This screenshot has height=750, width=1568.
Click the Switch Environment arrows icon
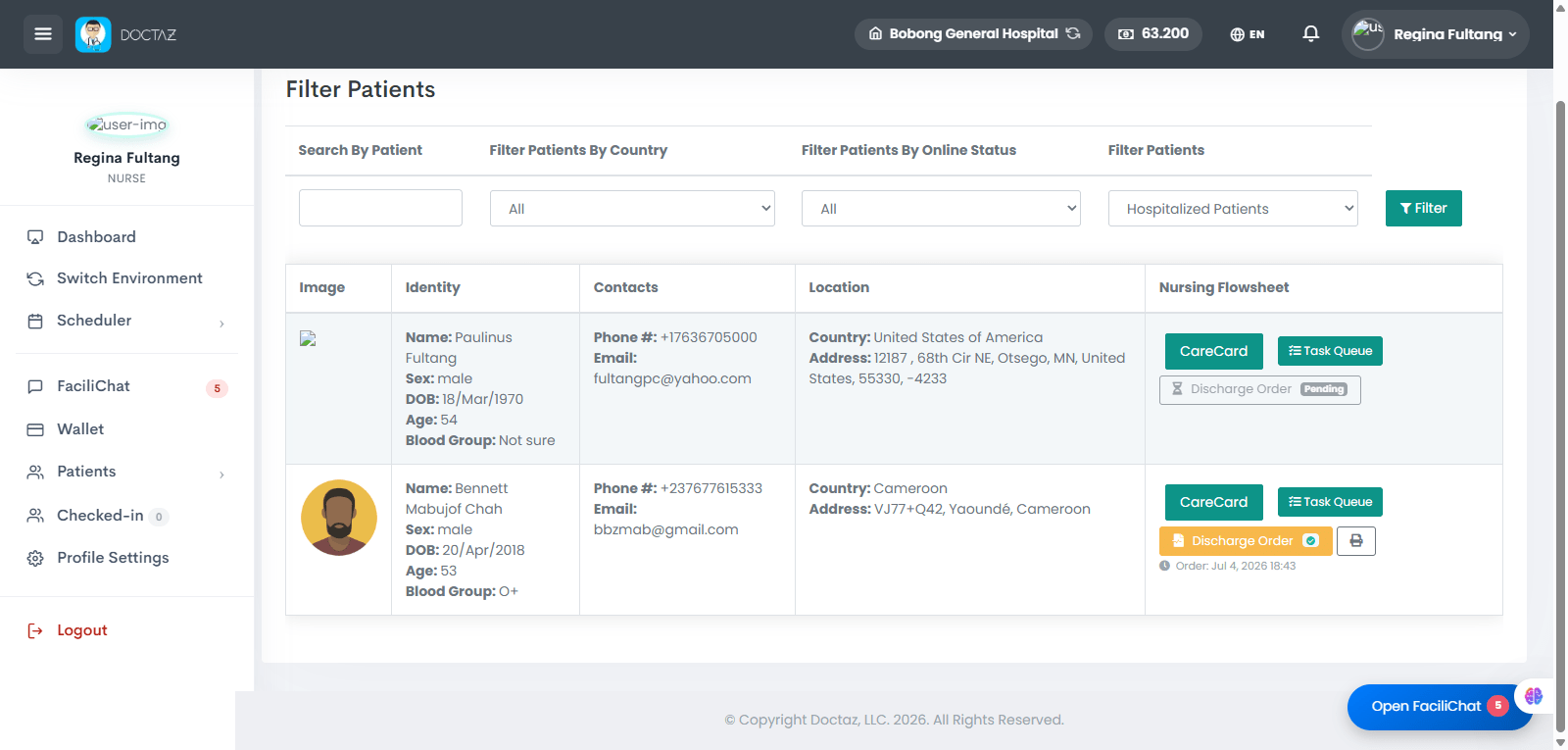(35, 278)
